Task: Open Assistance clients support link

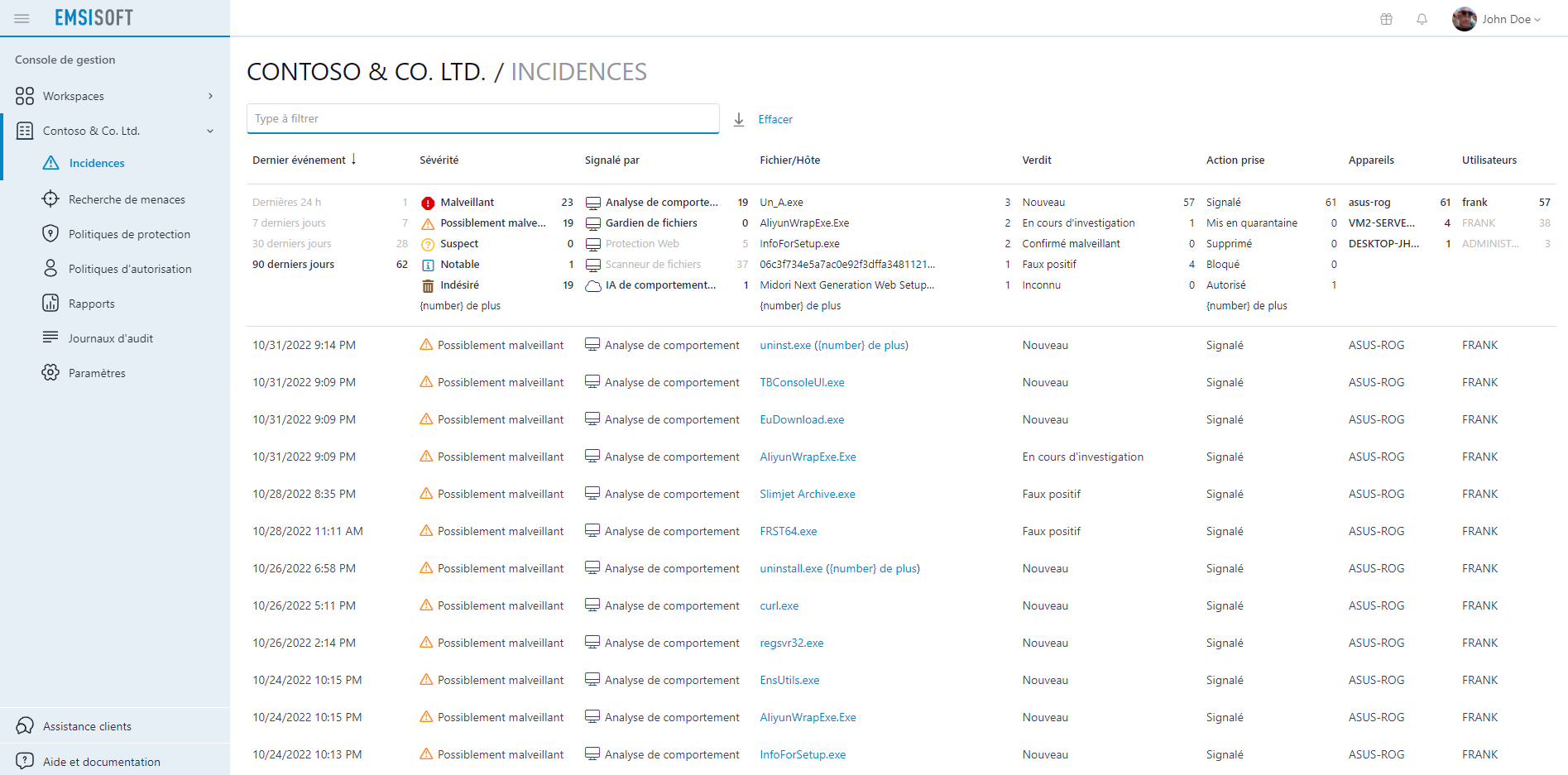Action: (x=87, y=726)
